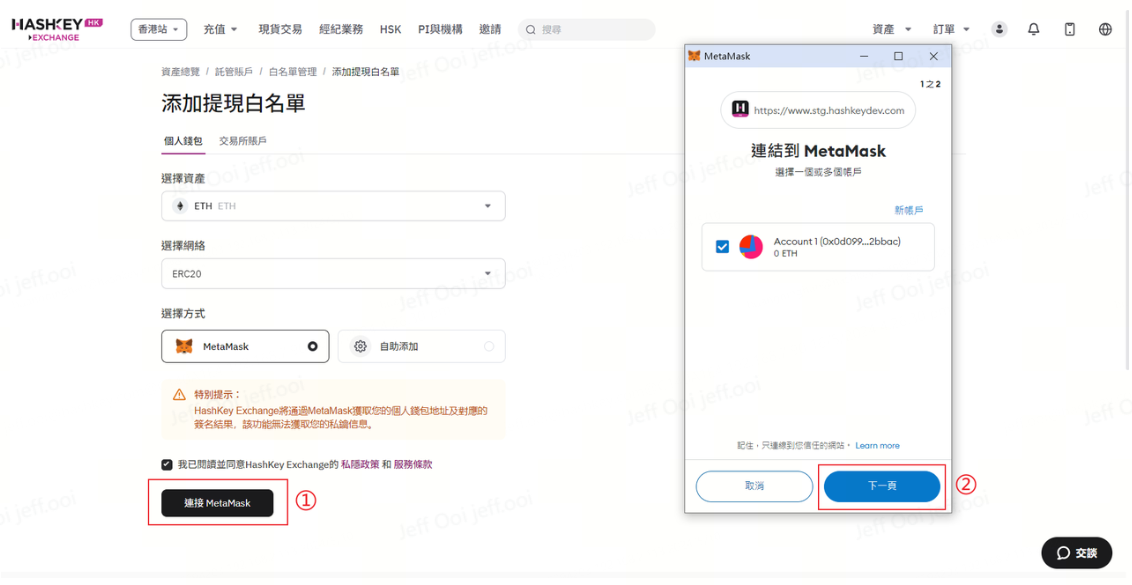Click the ETH coin icon in asset selector
Screen dimensions: 1132x585
coord(180,207)
